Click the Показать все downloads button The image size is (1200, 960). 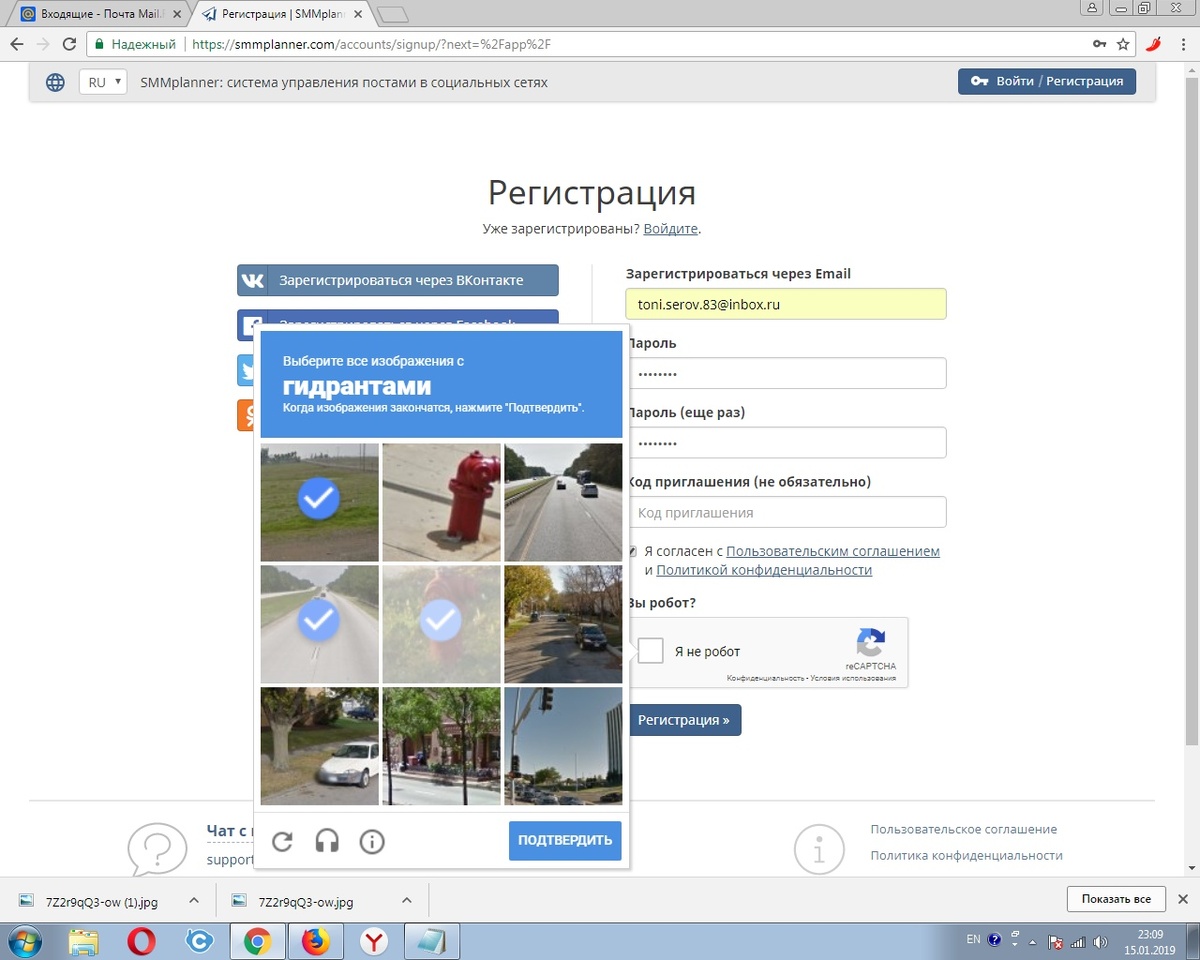[x=1115, y=899]
